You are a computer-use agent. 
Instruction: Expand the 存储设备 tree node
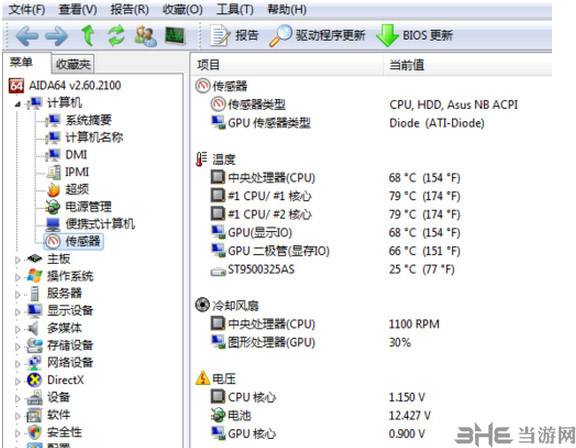[x=17, y=346]
